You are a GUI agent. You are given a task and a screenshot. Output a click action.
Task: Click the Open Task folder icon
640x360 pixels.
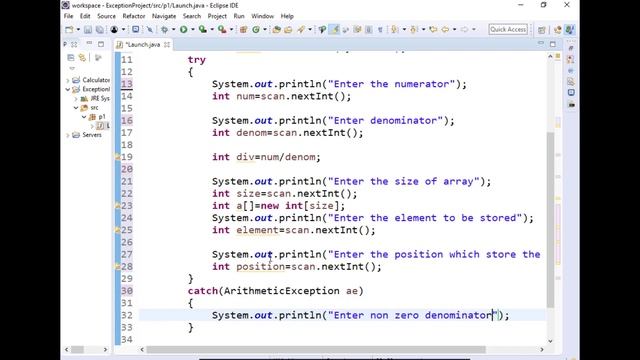pos(288,29)
